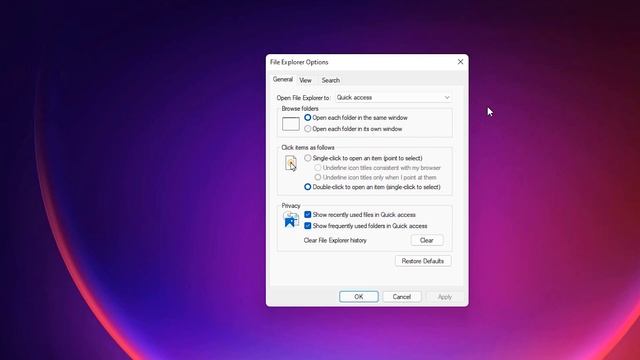Click the Privacy group label
Viewport: 640px width, 360px height.
pos(291,206)
